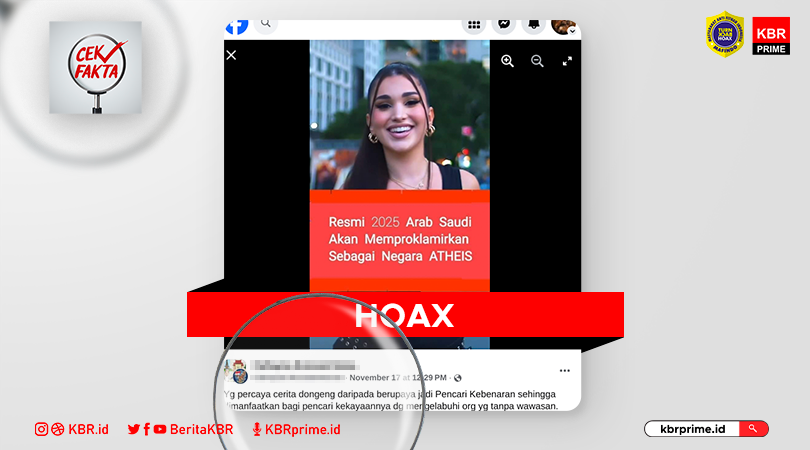810x450 pixels.
Task: Open Messenger chat icon
Action: (504, 24)
